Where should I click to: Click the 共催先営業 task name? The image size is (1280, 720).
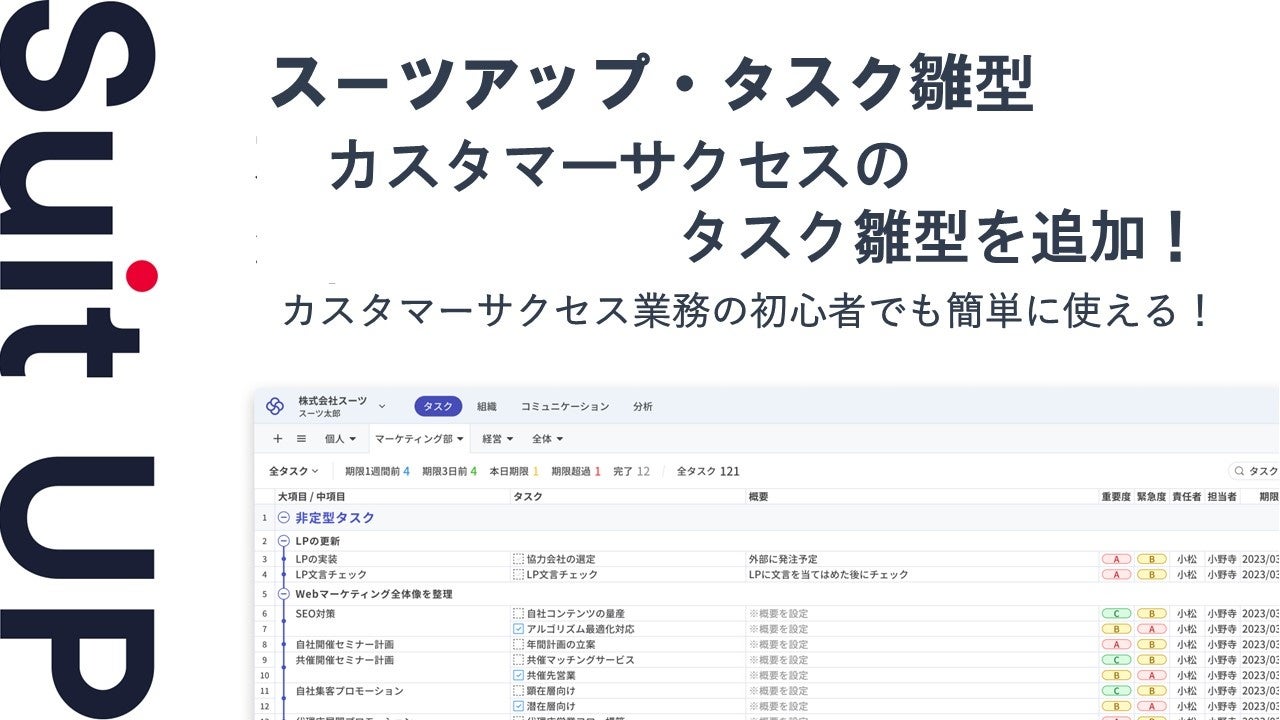[551, 676]
